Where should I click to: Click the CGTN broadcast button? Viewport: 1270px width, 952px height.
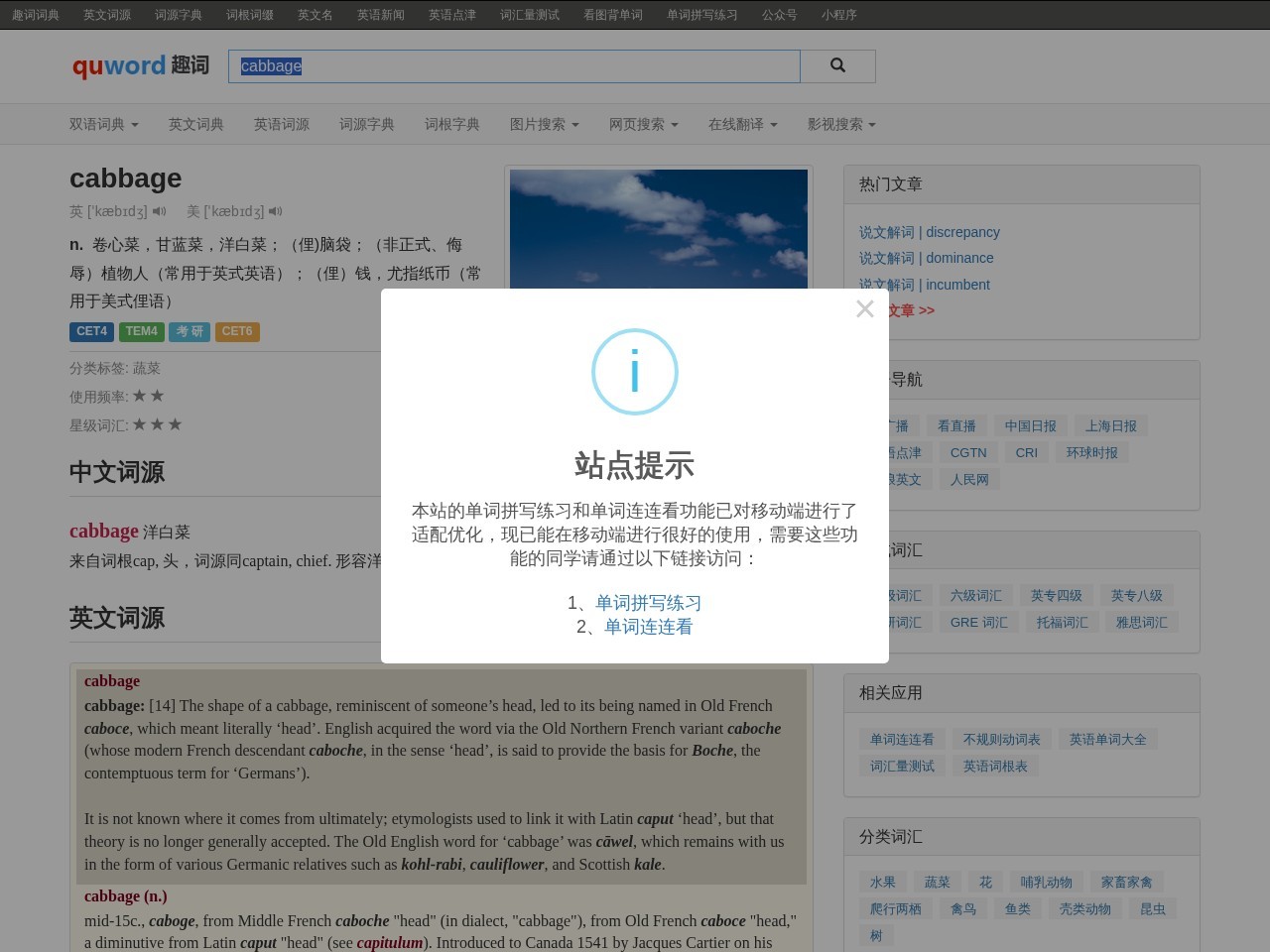tap(967, 452)
